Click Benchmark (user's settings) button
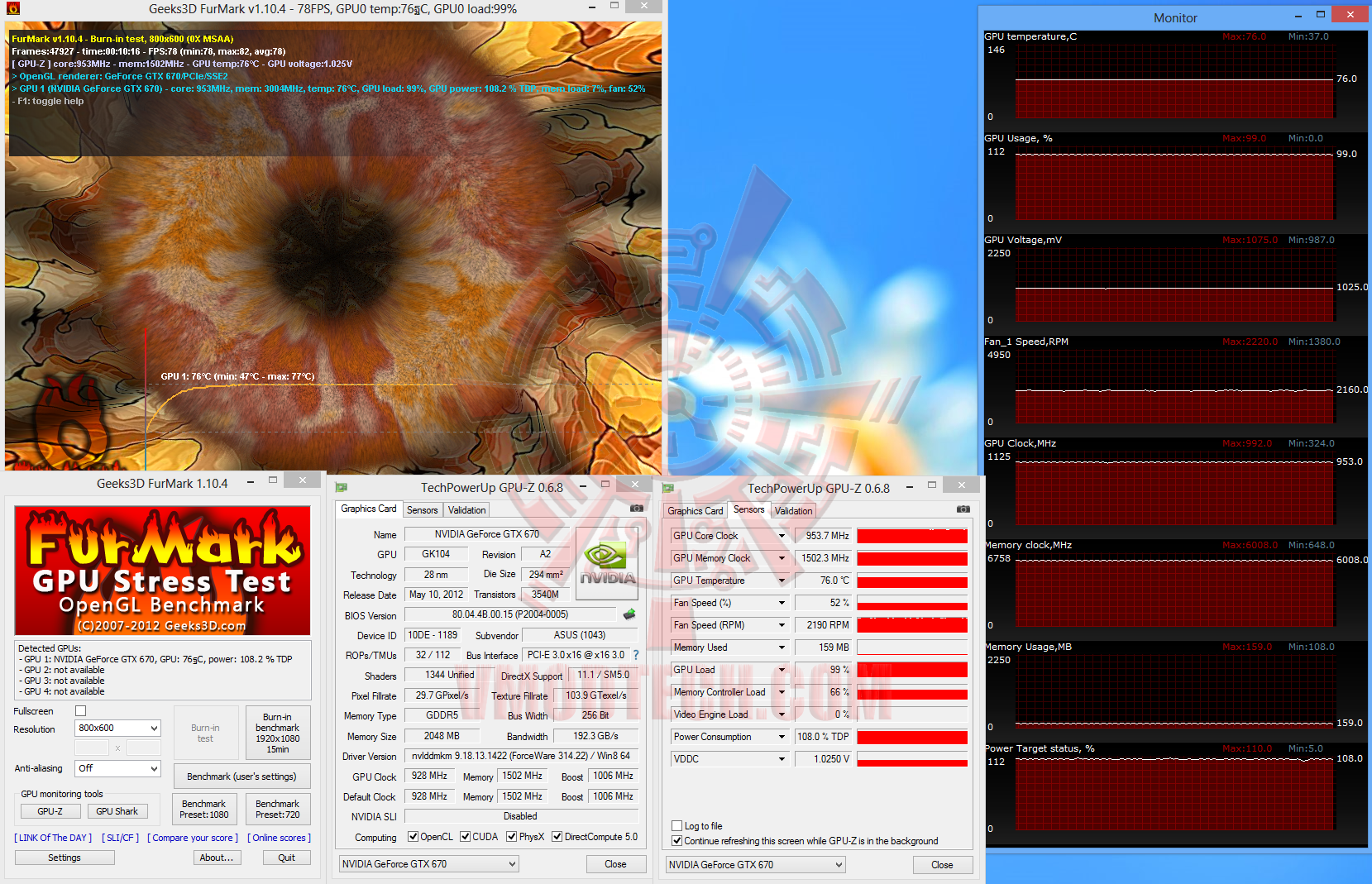This screenshot has width=1372, height=884. [241, 776]
